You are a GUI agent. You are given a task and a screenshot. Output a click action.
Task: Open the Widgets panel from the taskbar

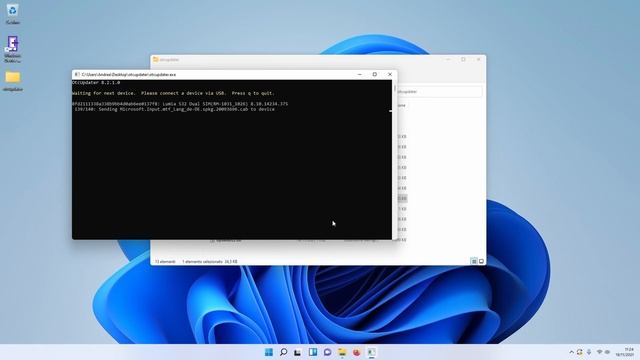pyautogui.click(x=313, y=352)
